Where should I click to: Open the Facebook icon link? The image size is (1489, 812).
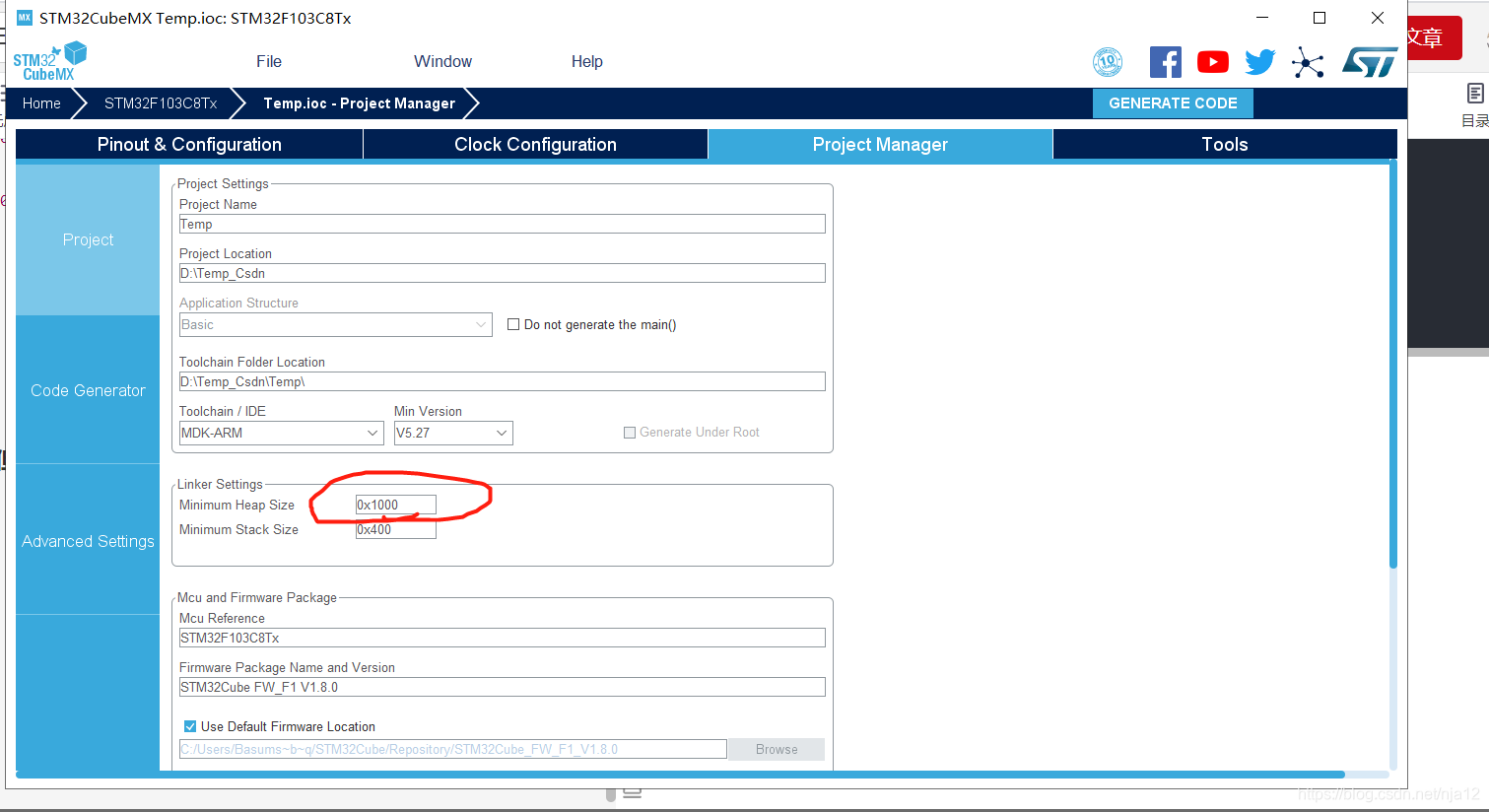click(1166, 62)
